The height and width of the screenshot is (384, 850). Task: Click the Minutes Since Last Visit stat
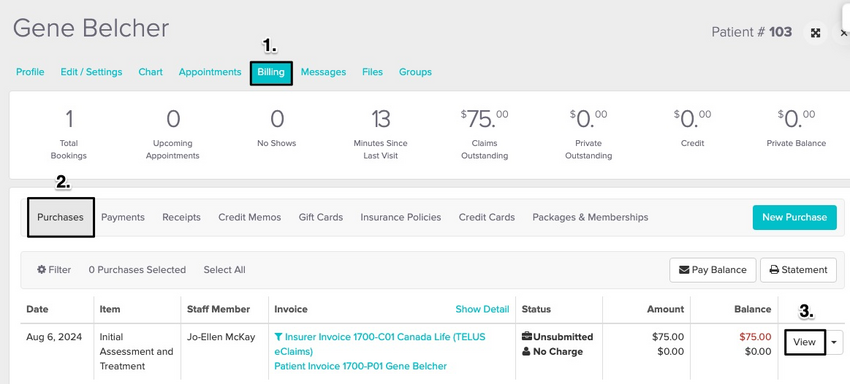click(381, 134)
